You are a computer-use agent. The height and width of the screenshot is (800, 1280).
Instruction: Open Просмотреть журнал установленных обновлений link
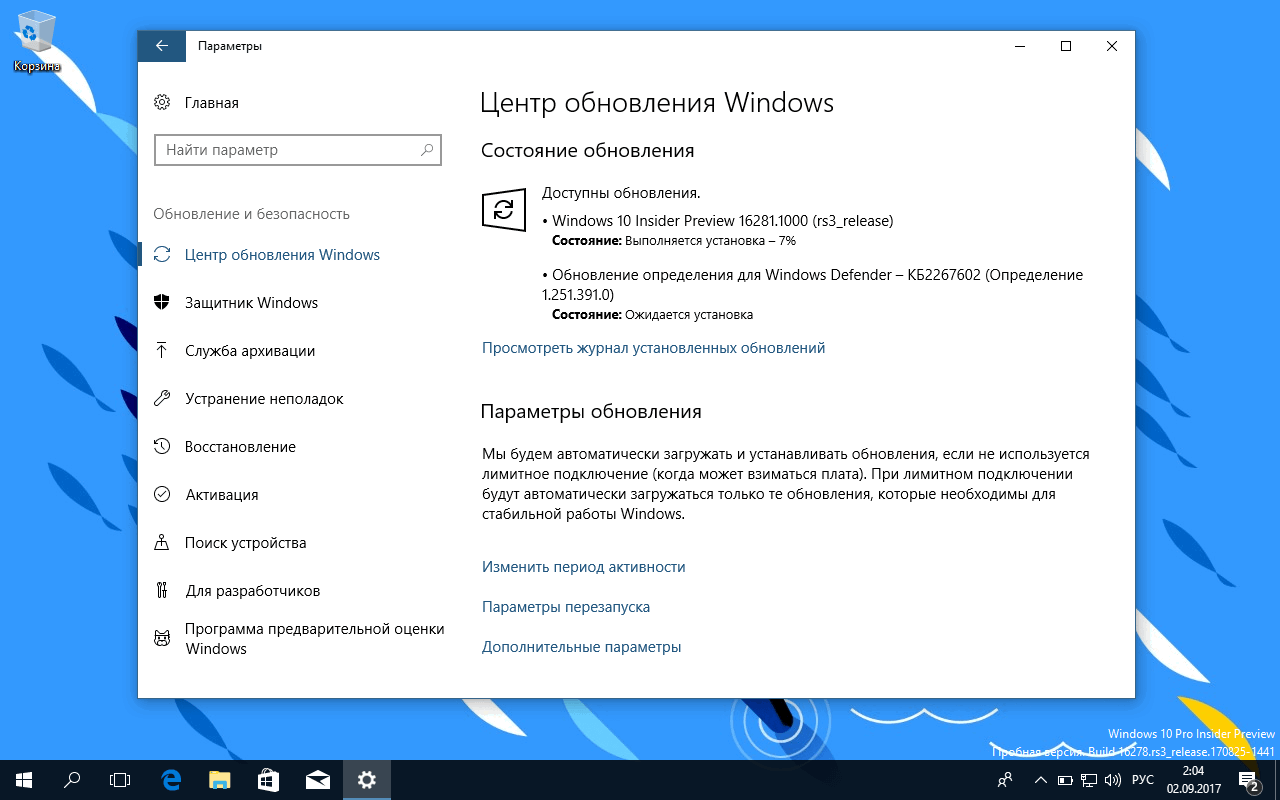click(654, 347)
